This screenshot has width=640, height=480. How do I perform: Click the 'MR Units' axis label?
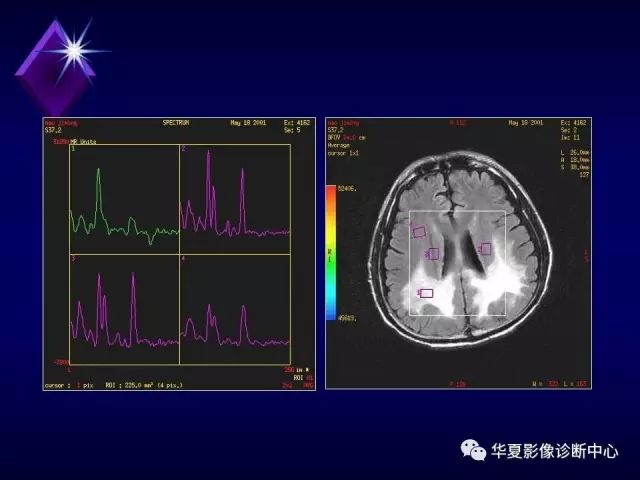coord(83,142)
